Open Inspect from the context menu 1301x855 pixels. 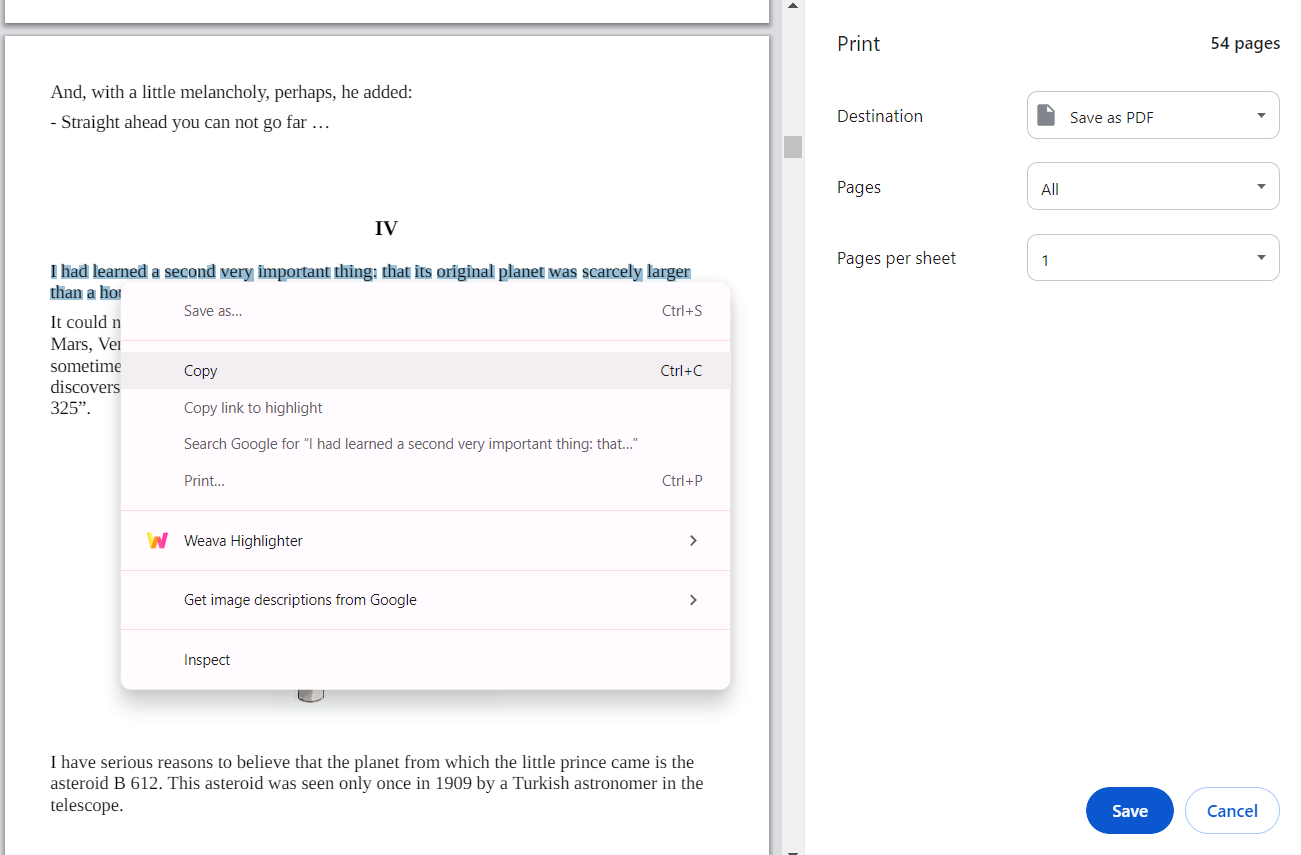click(207, 659)
